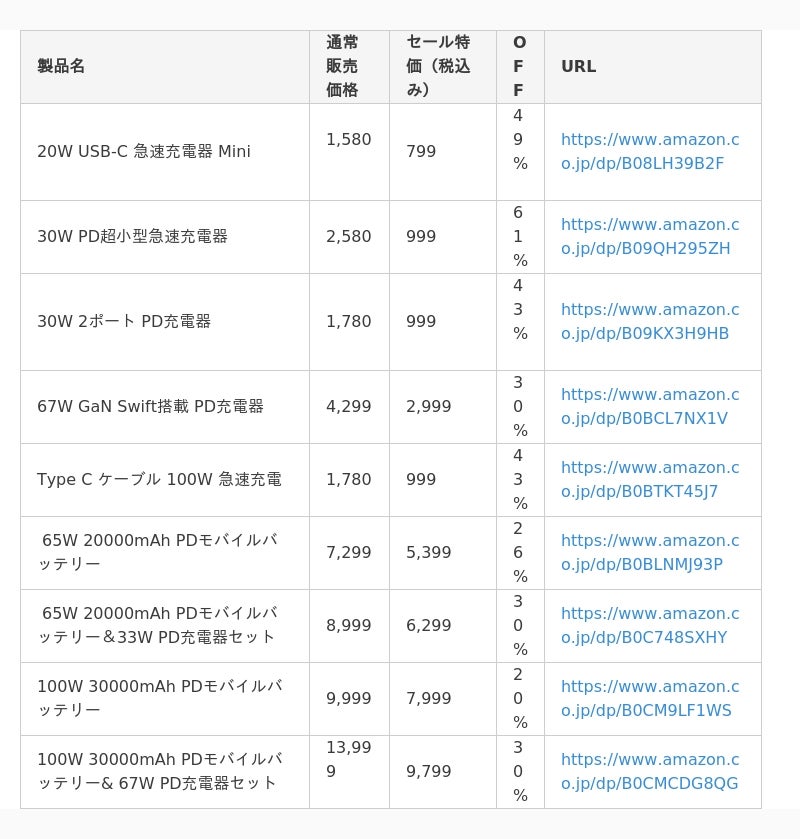Viewport: 800px width, 839px height.
Task: Click the regular price 8,999
Action: pos(349,626)
